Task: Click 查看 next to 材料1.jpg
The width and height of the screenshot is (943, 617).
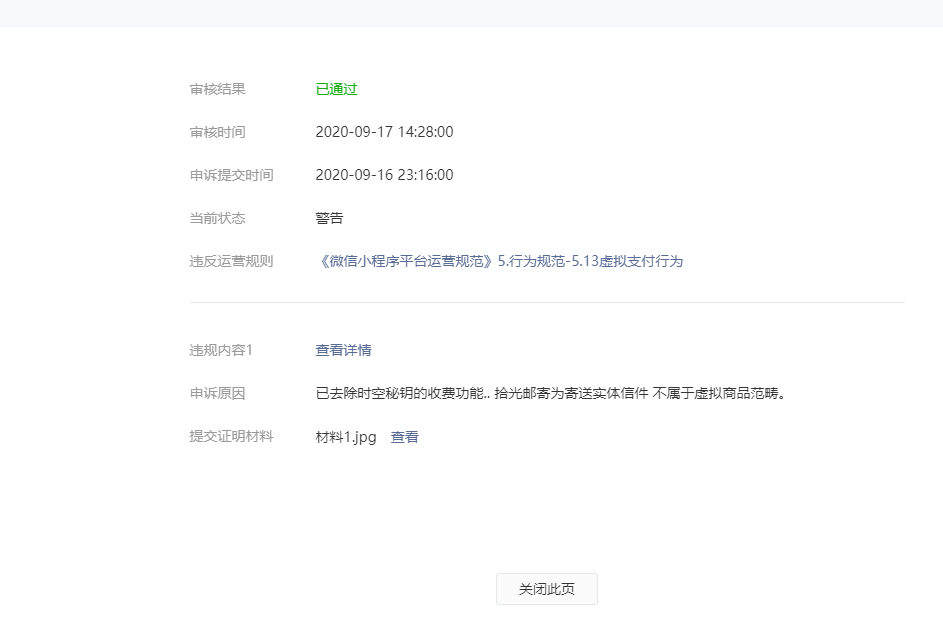Action: (405, 437)
